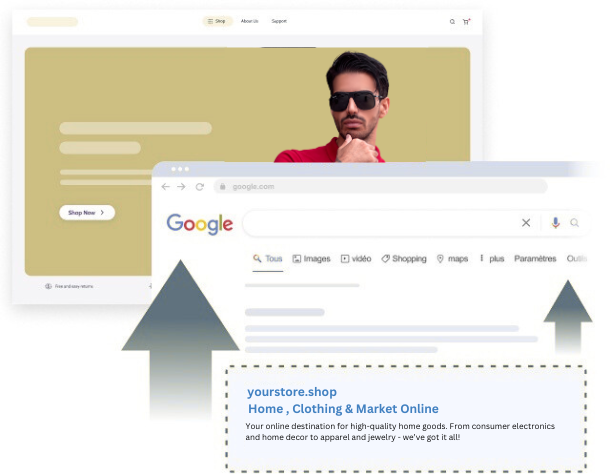Reload the google.com page

click(x=200, y=186)
